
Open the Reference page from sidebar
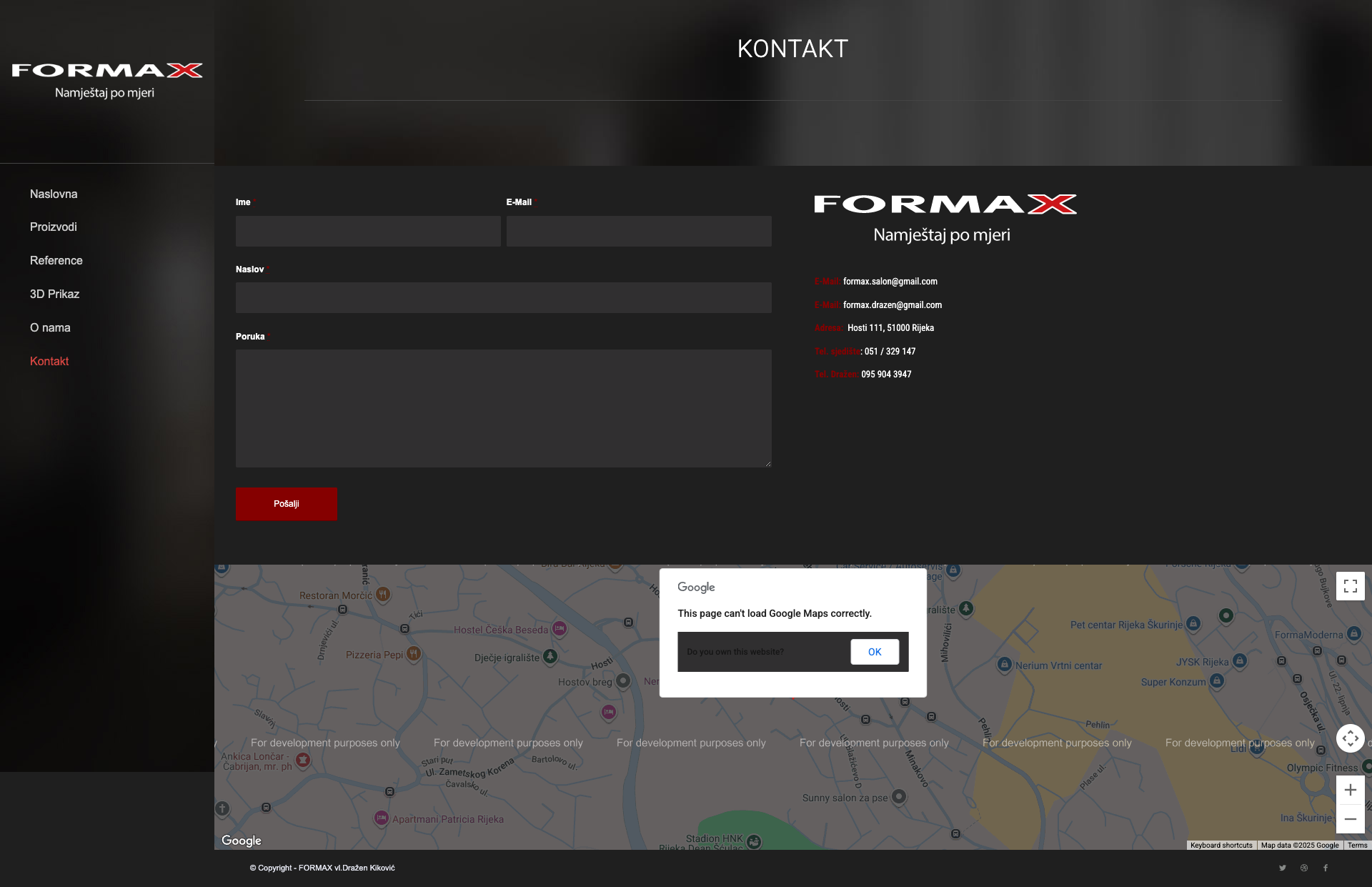click(56, 260)
